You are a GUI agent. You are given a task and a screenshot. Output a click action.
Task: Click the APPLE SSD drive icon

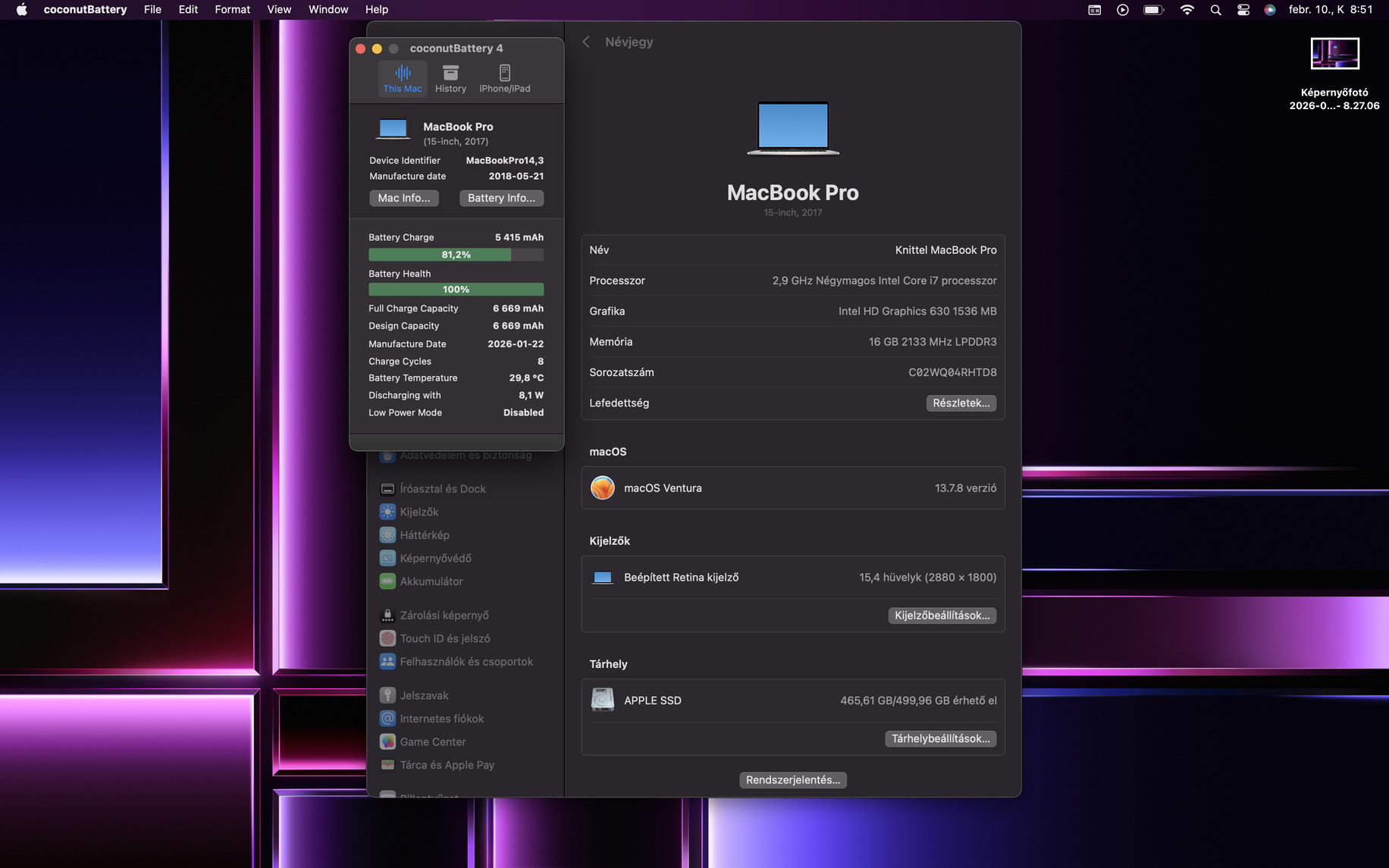click(x=603, y=700)
